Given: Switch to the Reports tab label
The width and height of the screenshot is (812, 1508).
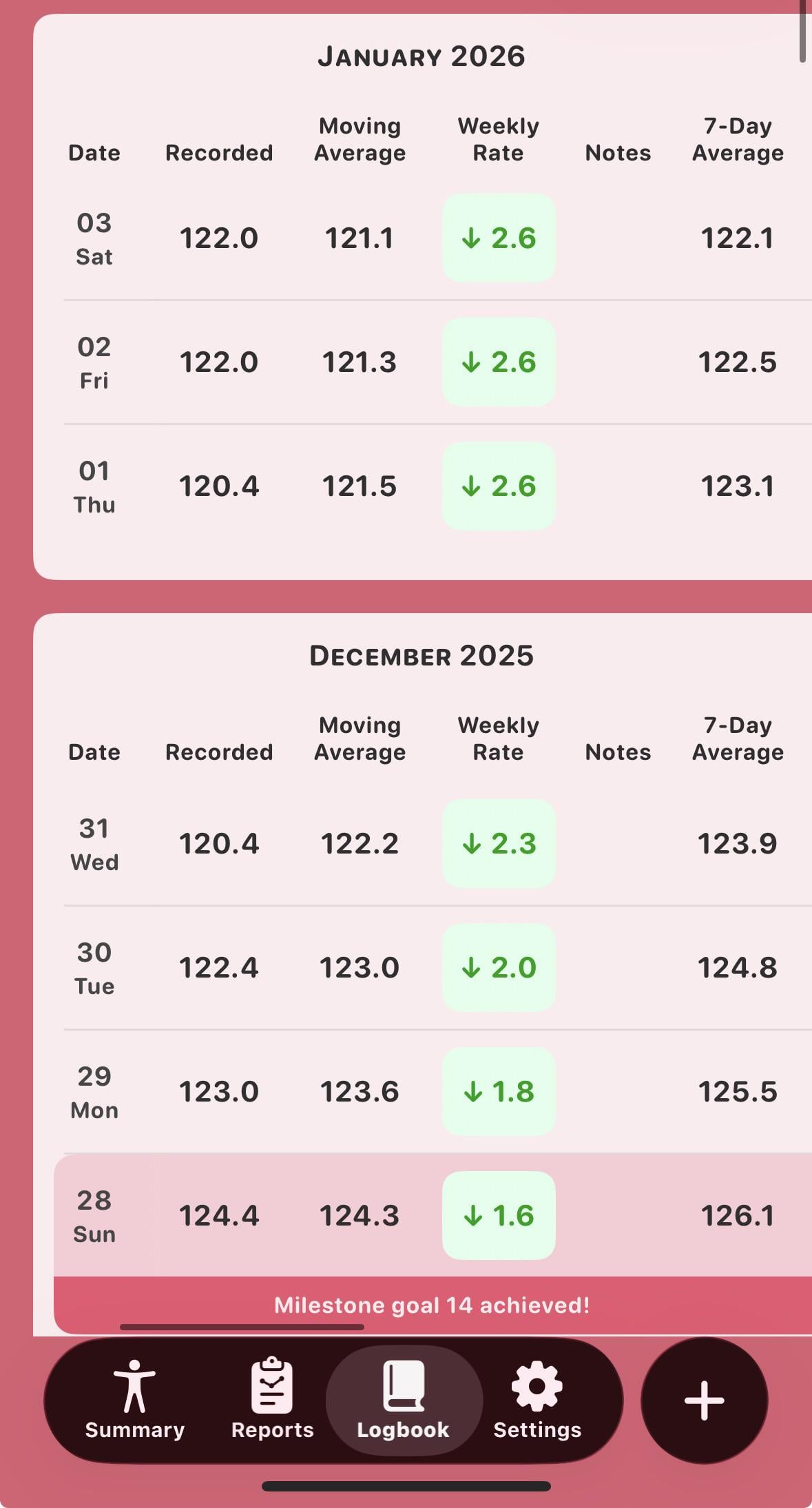Looking at the screenshot, I should [x=272, y=1429].
